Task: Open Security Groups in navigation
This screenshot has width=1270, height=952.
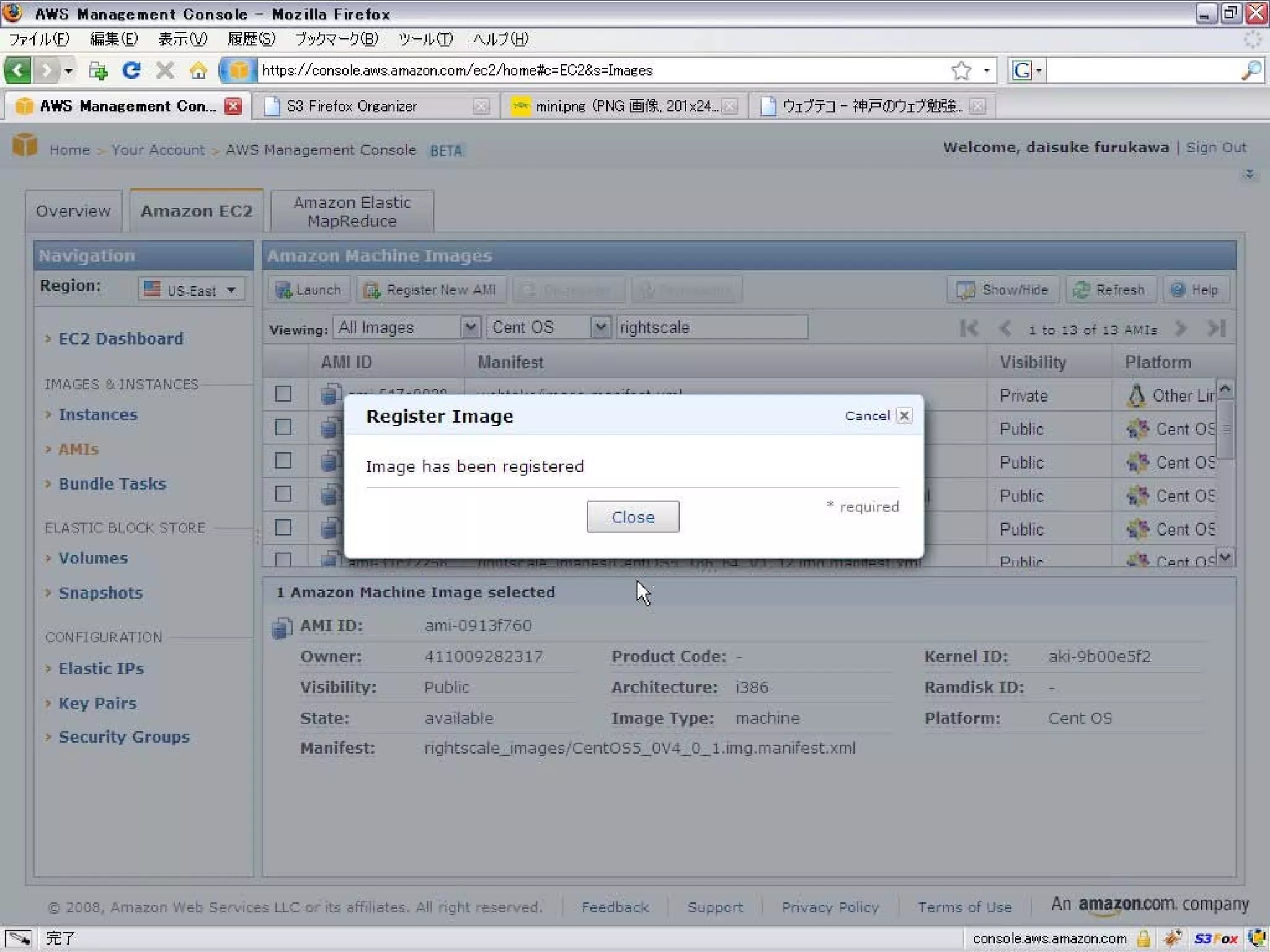Action: (124, 736)
